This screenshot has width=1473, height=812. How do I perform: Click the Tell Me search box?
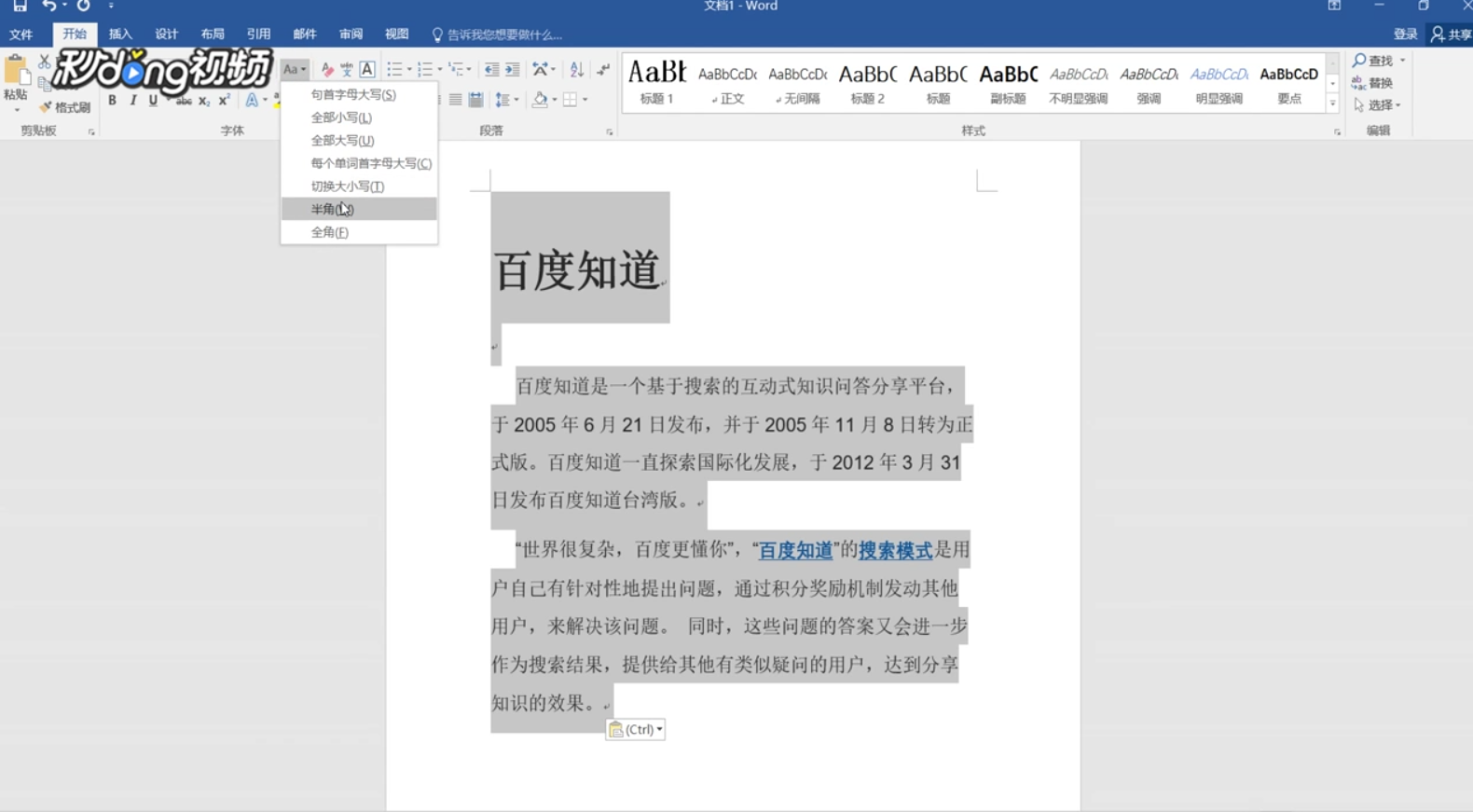click(x=497, y=34)
